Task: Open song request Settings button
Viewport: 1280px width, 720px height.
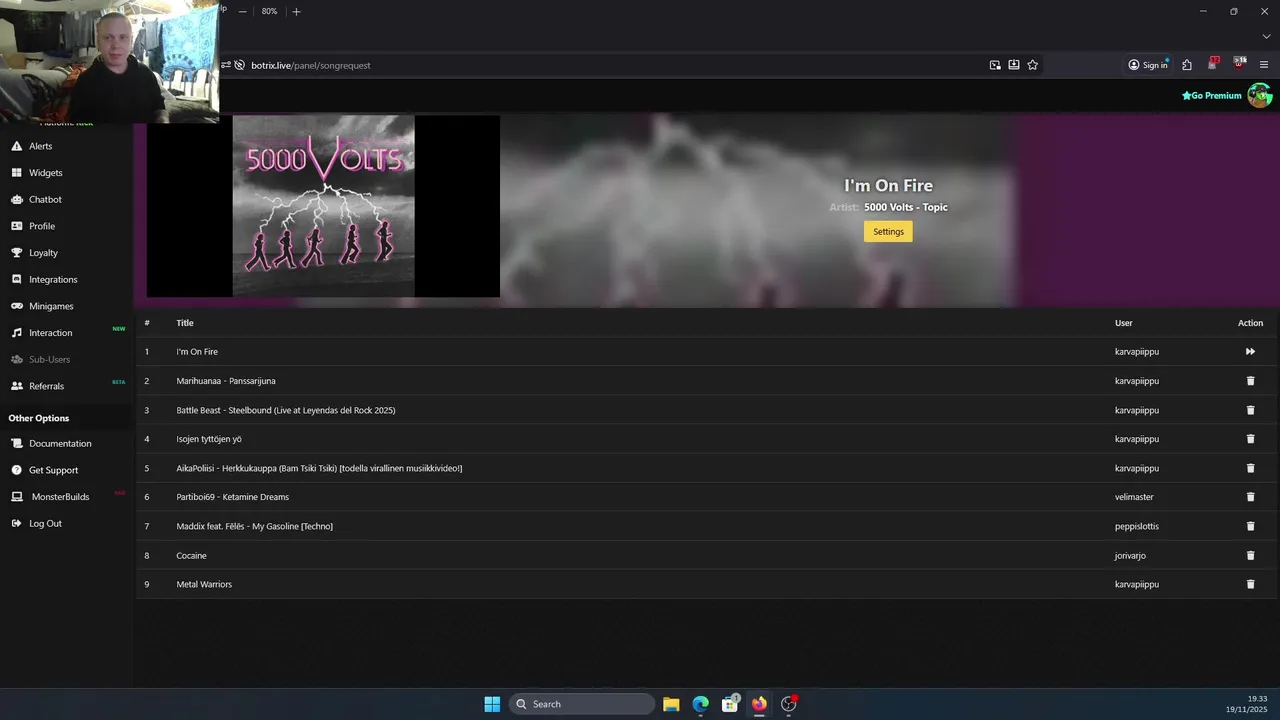Action: (888, 231)
